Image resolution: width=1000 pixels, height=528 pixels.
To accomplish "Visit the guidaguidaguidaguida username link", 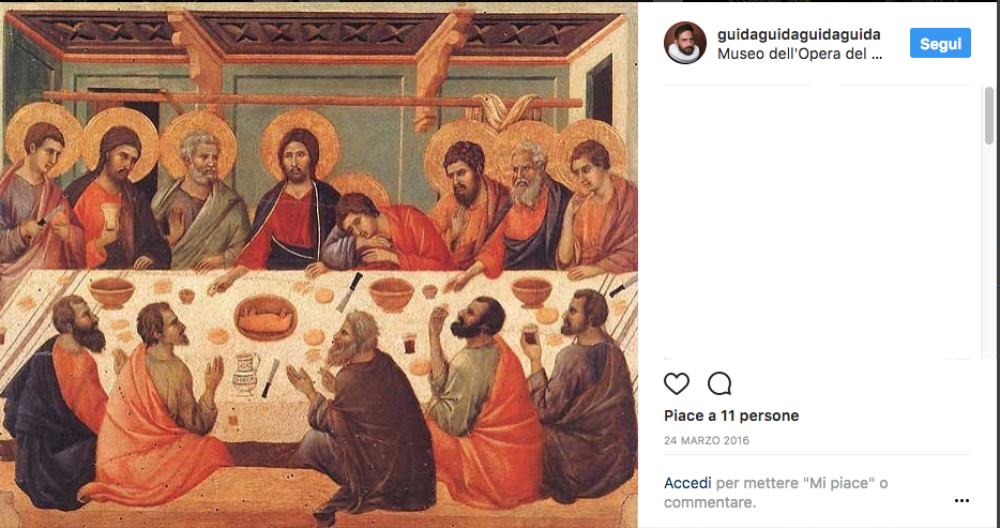I will [x=798, y=34].
